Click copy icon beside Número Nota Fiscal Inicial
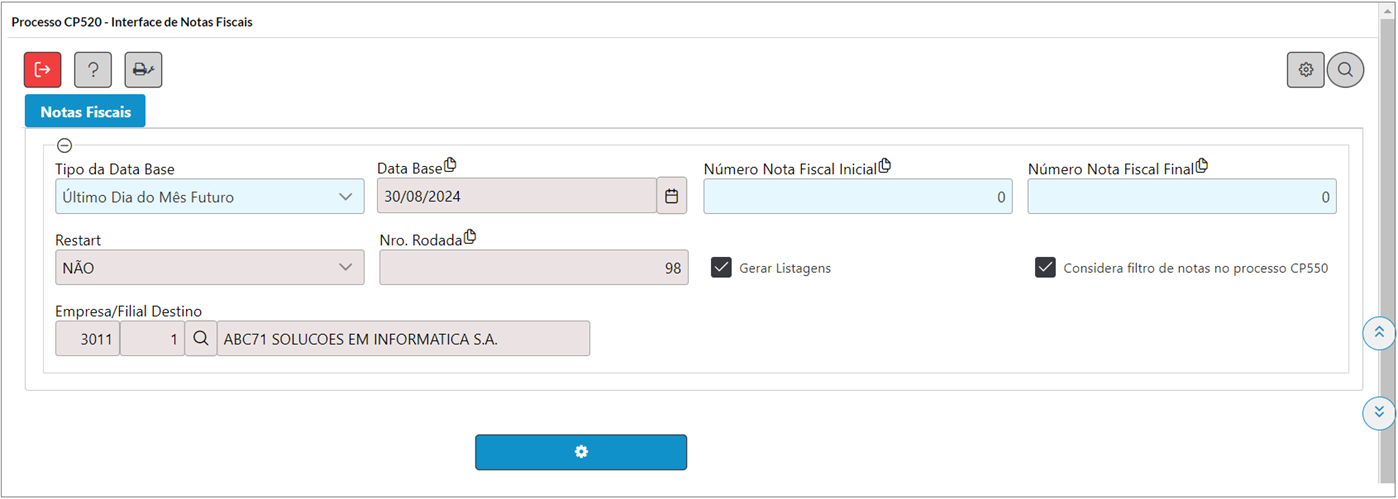The image size is (1398, 499). (x=884, y=166)
